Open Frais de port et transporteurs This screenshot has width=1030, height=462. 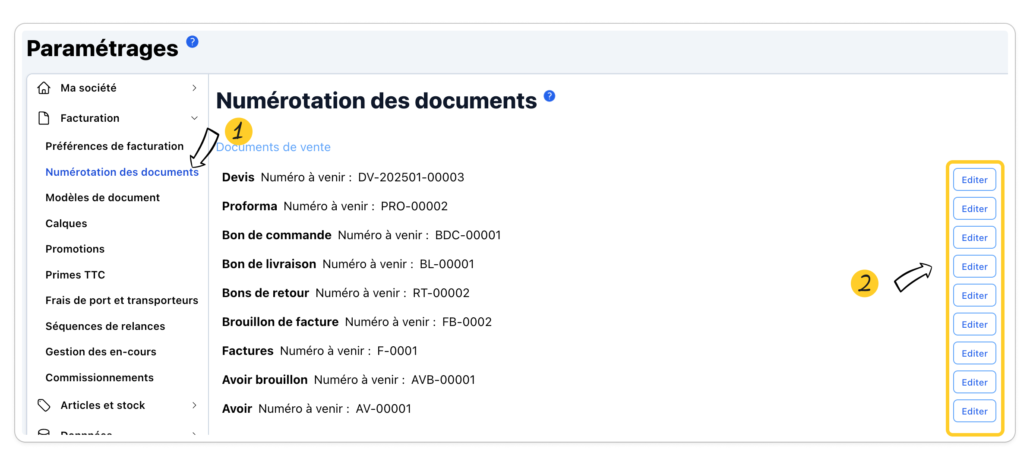pos(121,300)
